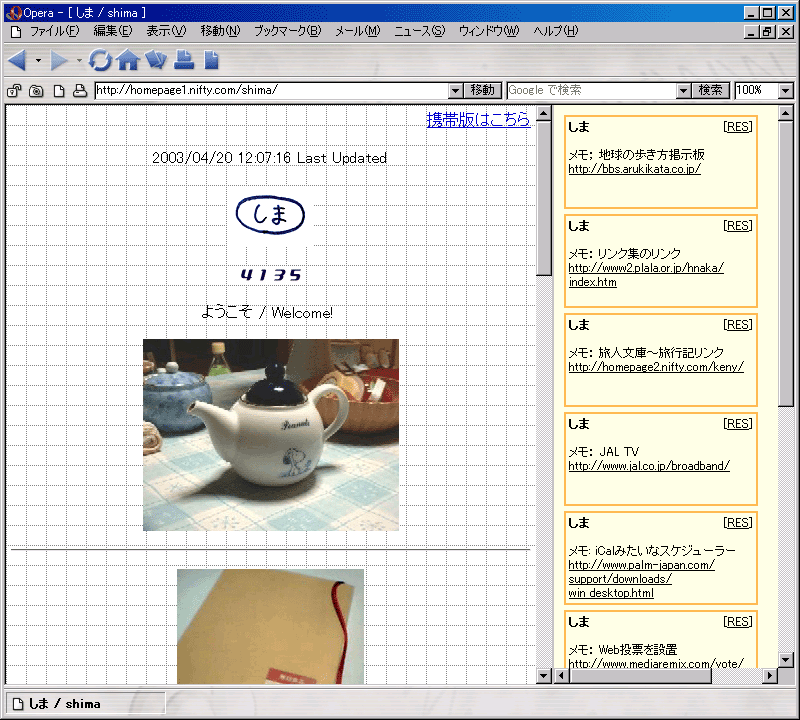Click the しま oval logo image

(x=270, y=215)
